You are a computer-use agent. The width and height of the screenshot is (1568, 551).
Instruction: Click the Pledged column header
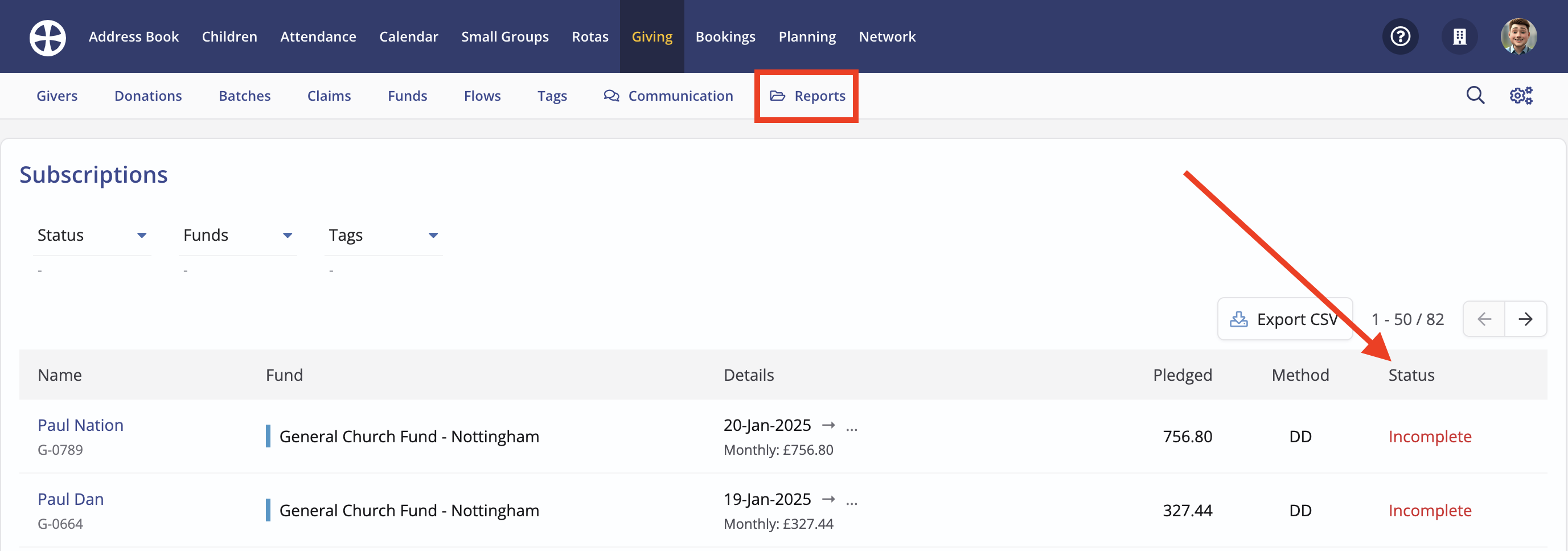1182,375
